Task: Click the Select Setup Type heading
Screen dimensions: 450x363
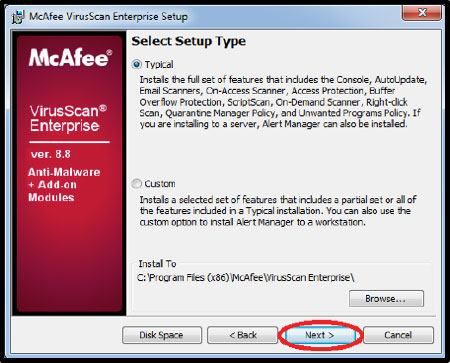Action: coord(189,41)
